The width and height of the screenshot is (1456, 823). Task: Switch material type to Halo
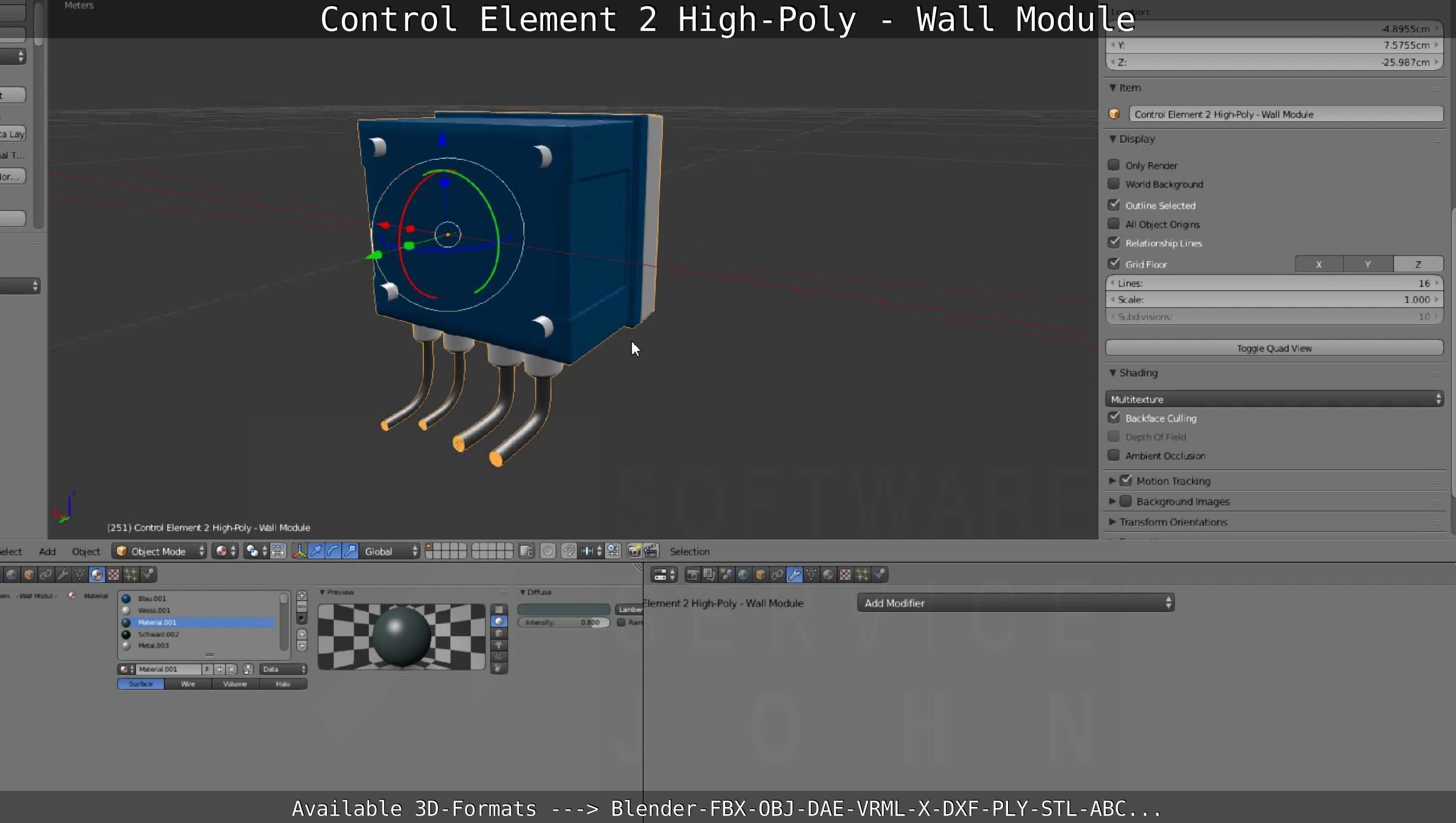(283, 684)
